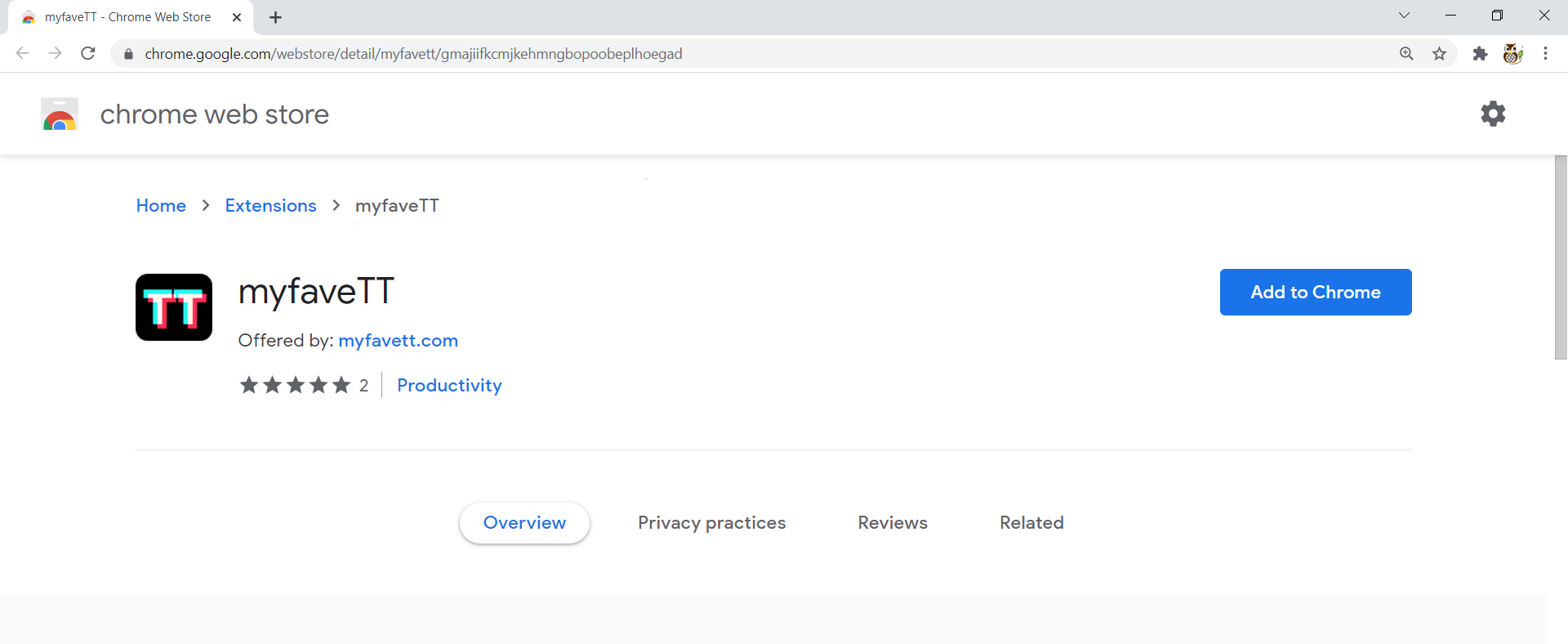1568x644 pixels.
Task: Click the myfaveTT breadcrumb text
Action: point(397,206)
